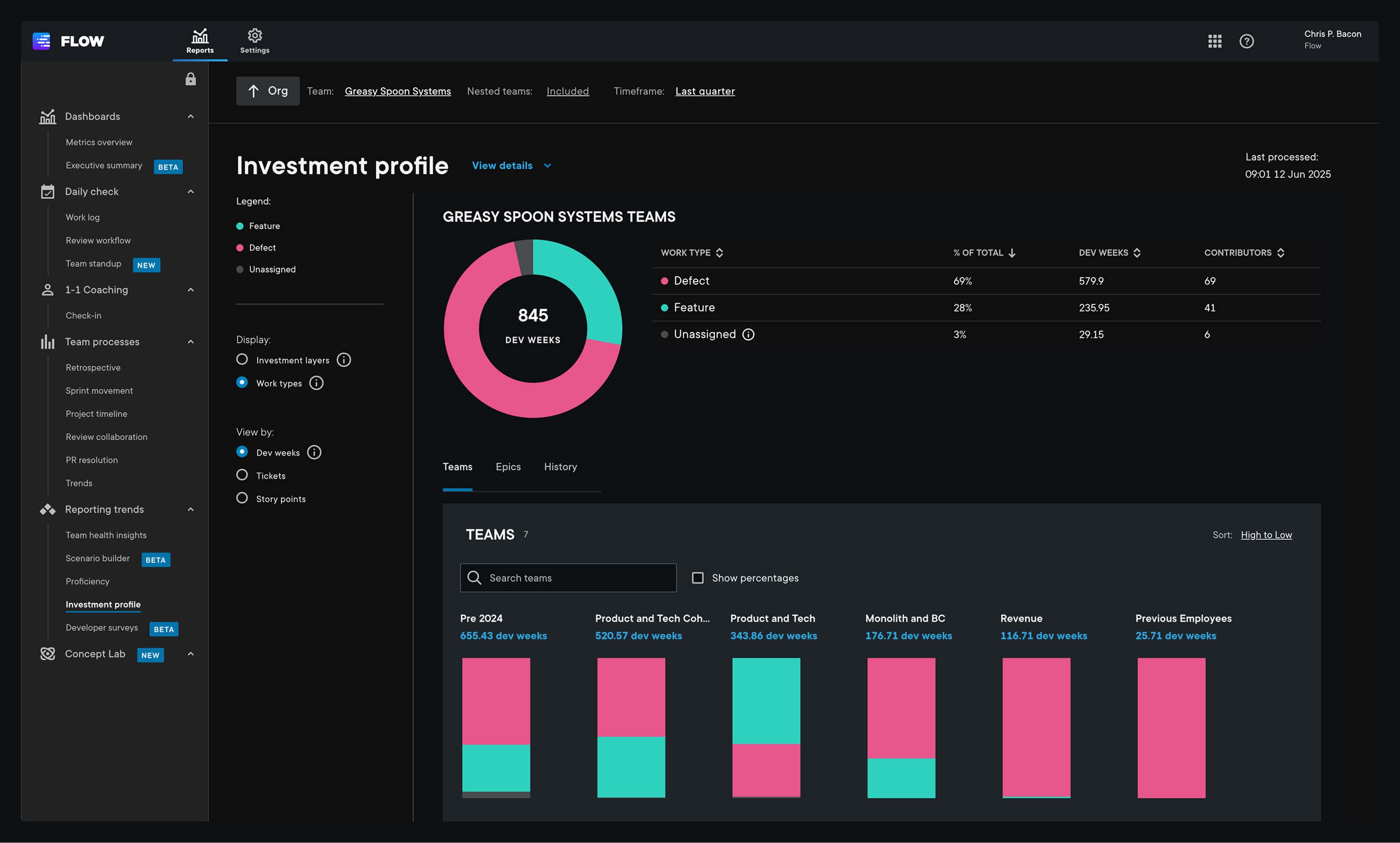Expand the View details dropdown
Image resolution: width=1400 pixels, height=843 pixels.
pyautogui.click(x=511, y=165)
